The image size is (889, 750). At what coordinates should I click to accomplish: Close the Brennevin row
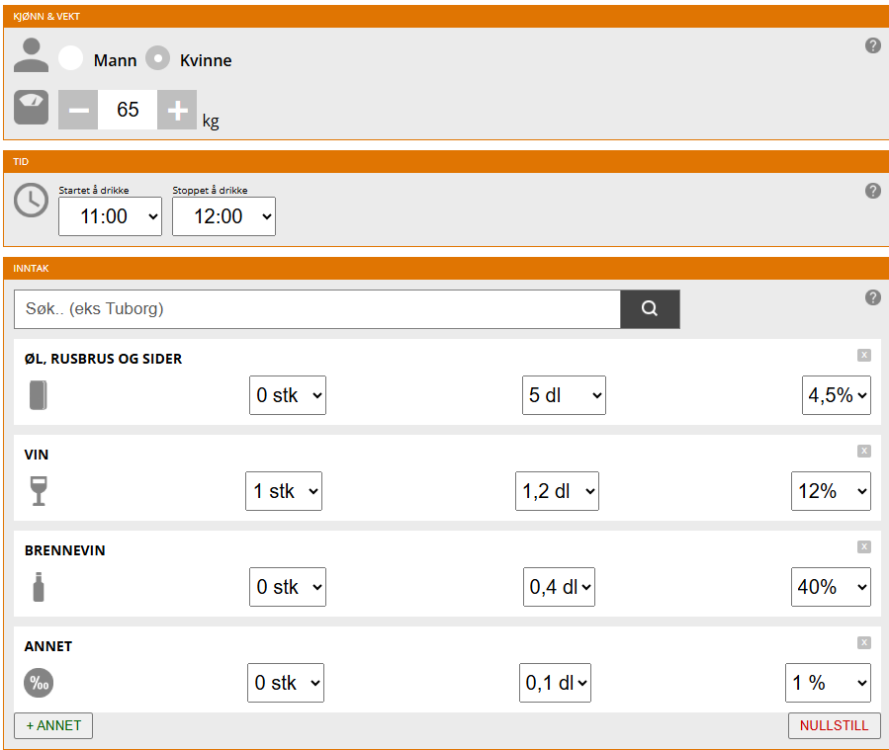click(x=864, y=547)
